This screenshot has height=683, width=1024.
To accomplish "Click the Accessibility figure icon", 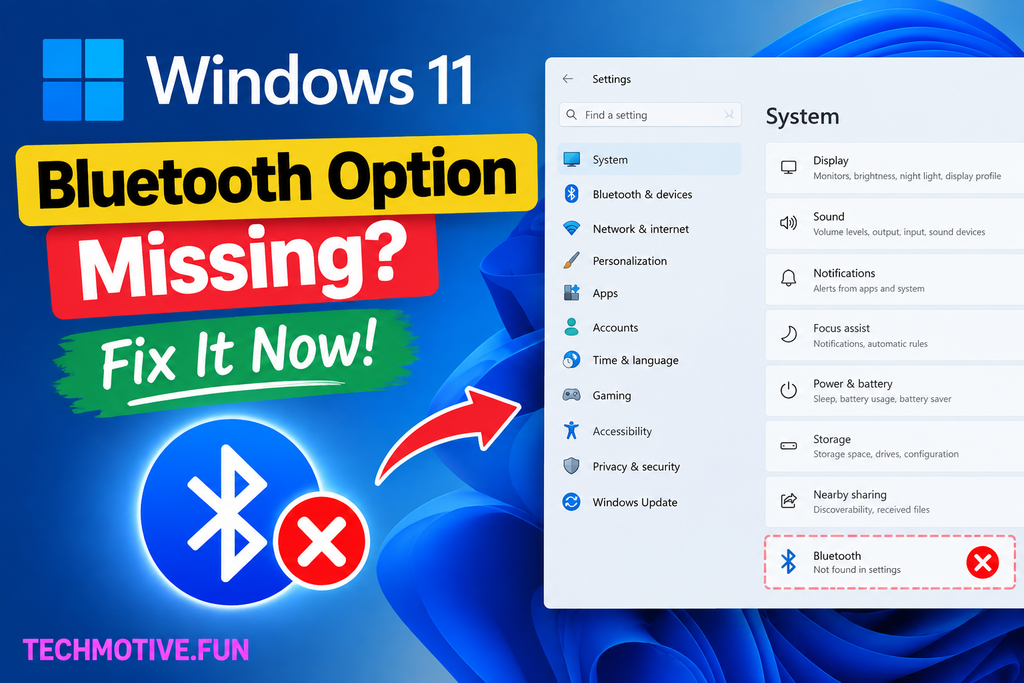I will click(571, 430).
